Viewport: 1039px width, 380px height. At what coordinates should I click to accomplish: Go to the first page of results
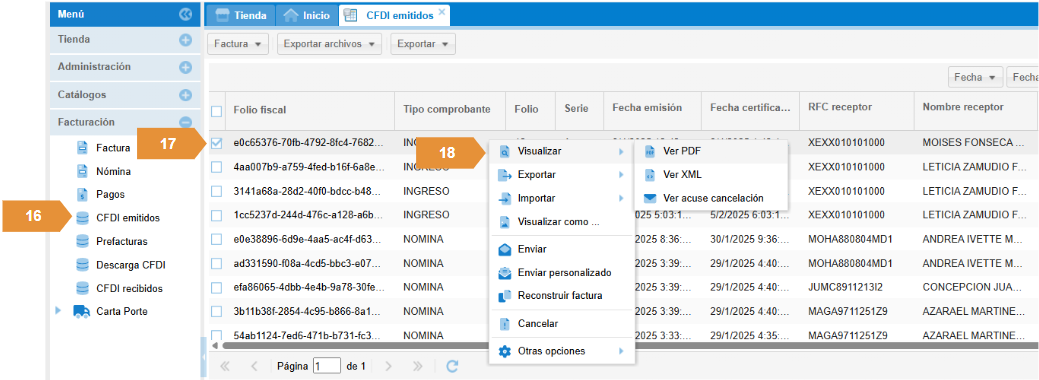(225, 366)
